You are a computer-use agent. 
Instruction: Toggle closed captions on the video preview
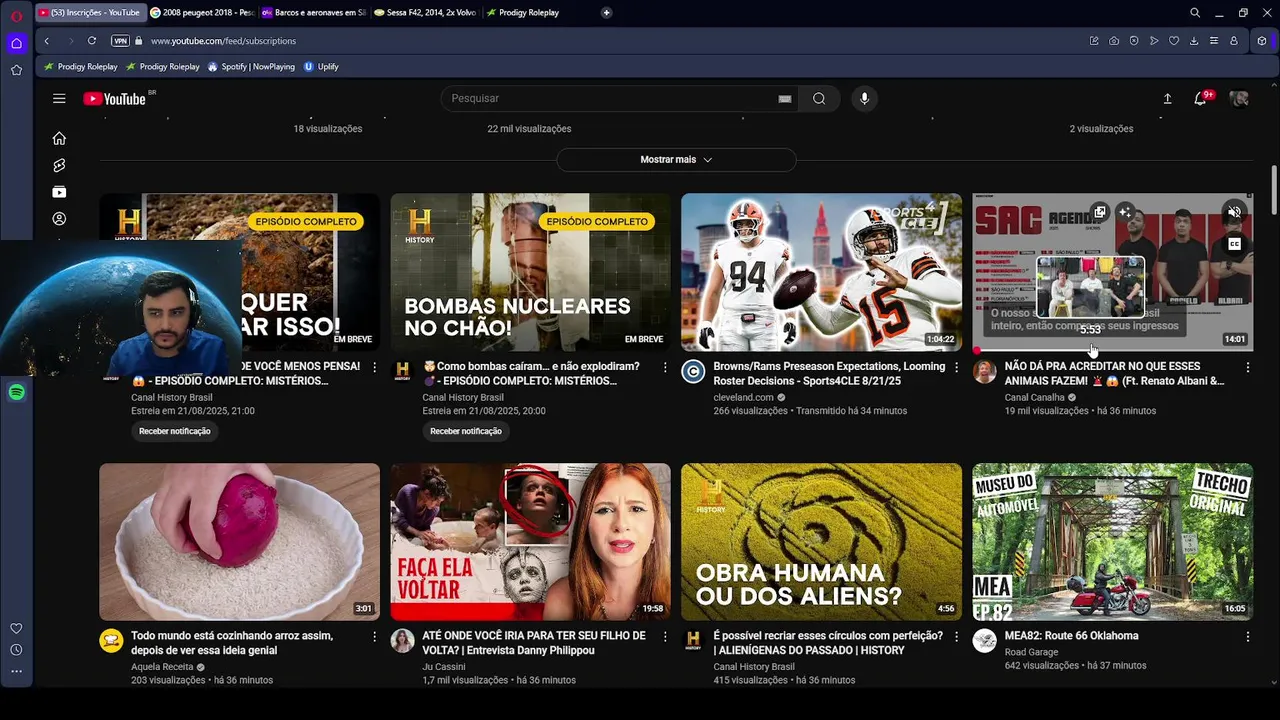pos(1234,244)
